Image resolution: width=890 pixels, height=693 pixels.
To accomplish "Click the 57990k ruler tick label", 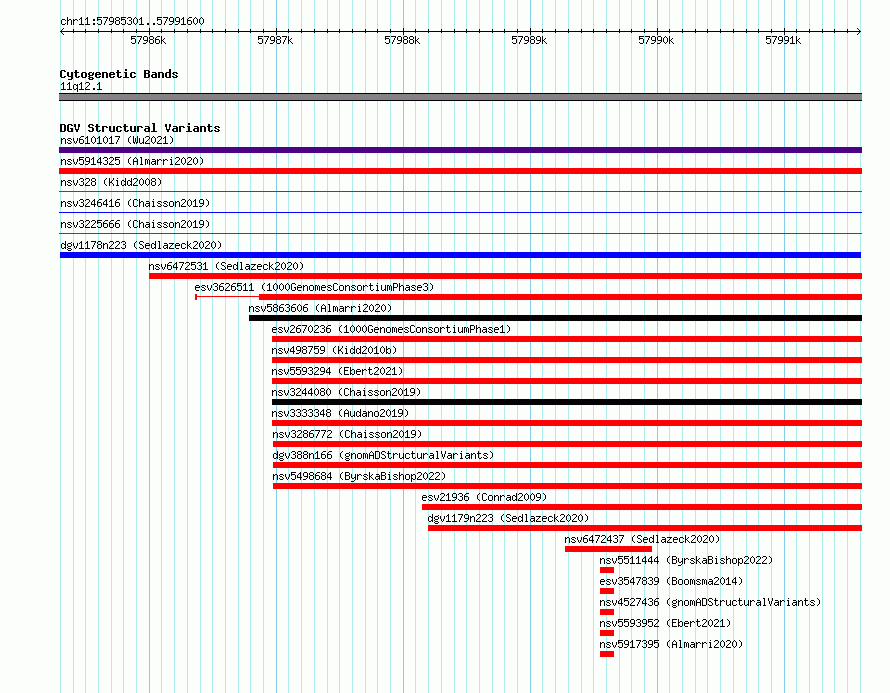I will tap(656, 40).
